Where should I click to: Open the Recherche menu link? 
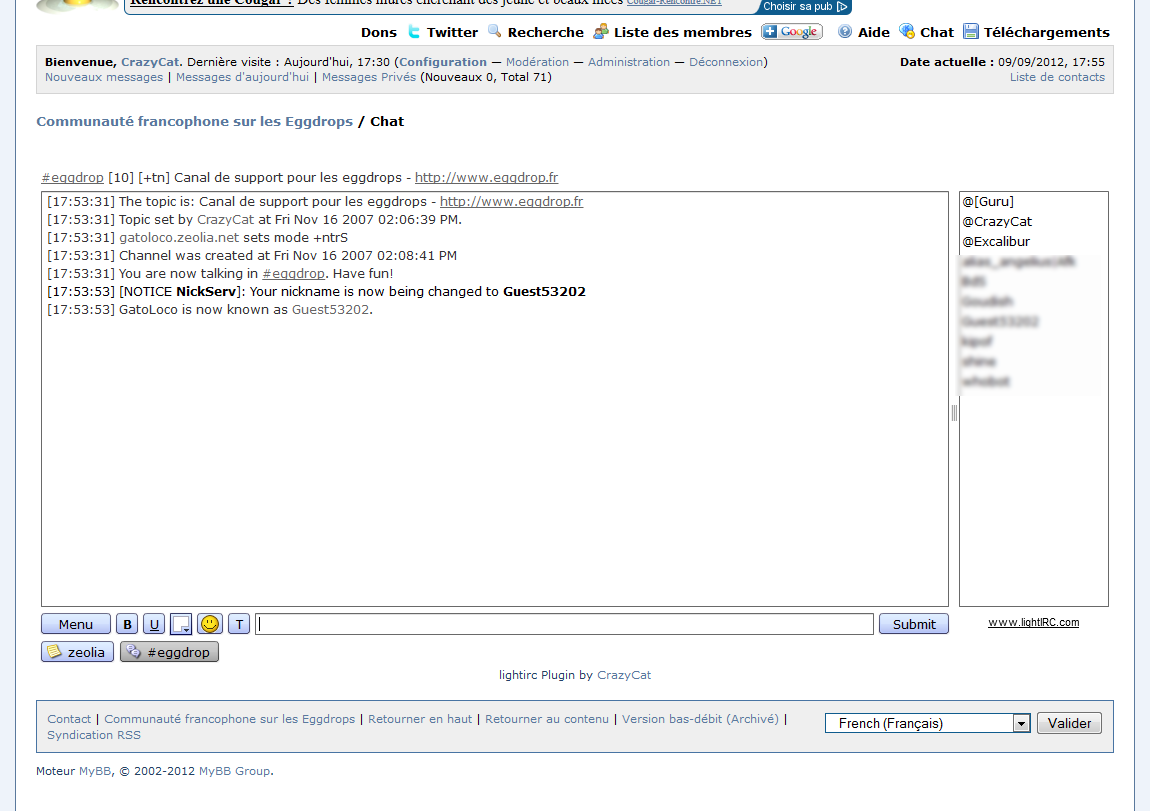pyautogui.click(x=546, y=32)
